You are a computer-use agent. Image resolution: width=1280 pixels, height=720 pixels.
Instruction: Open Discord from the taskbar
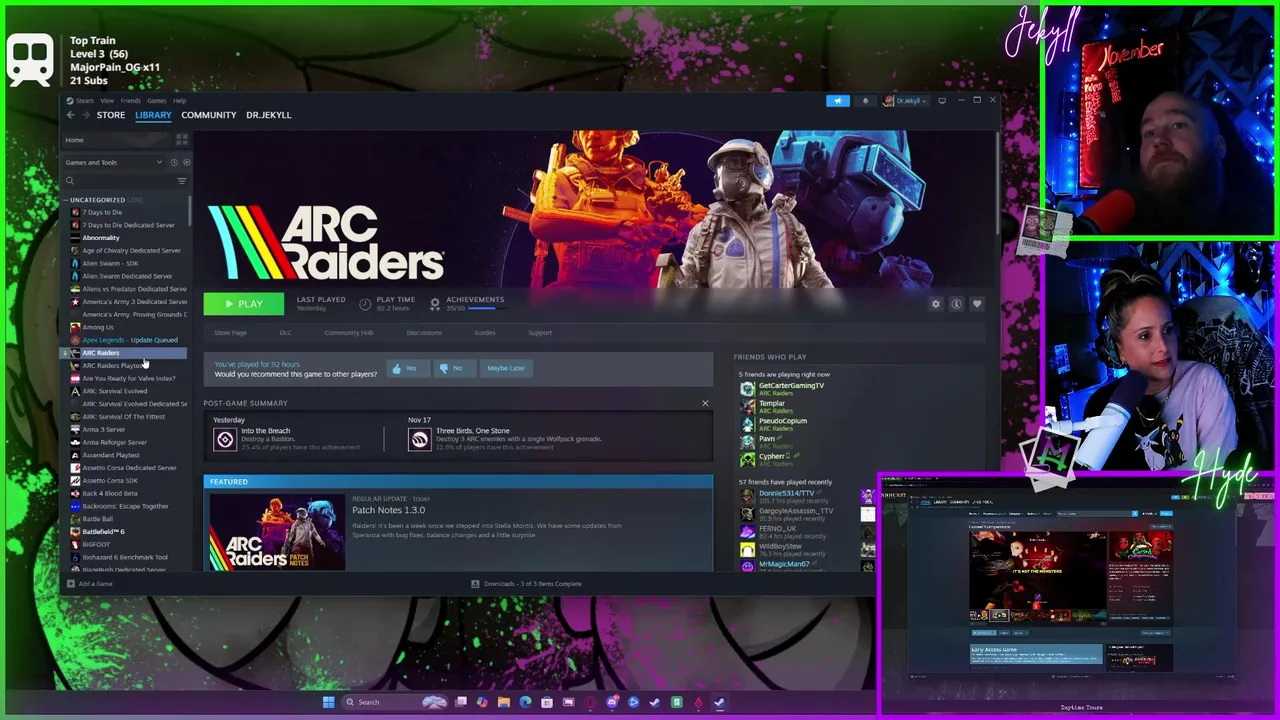[x=612, y=702]
